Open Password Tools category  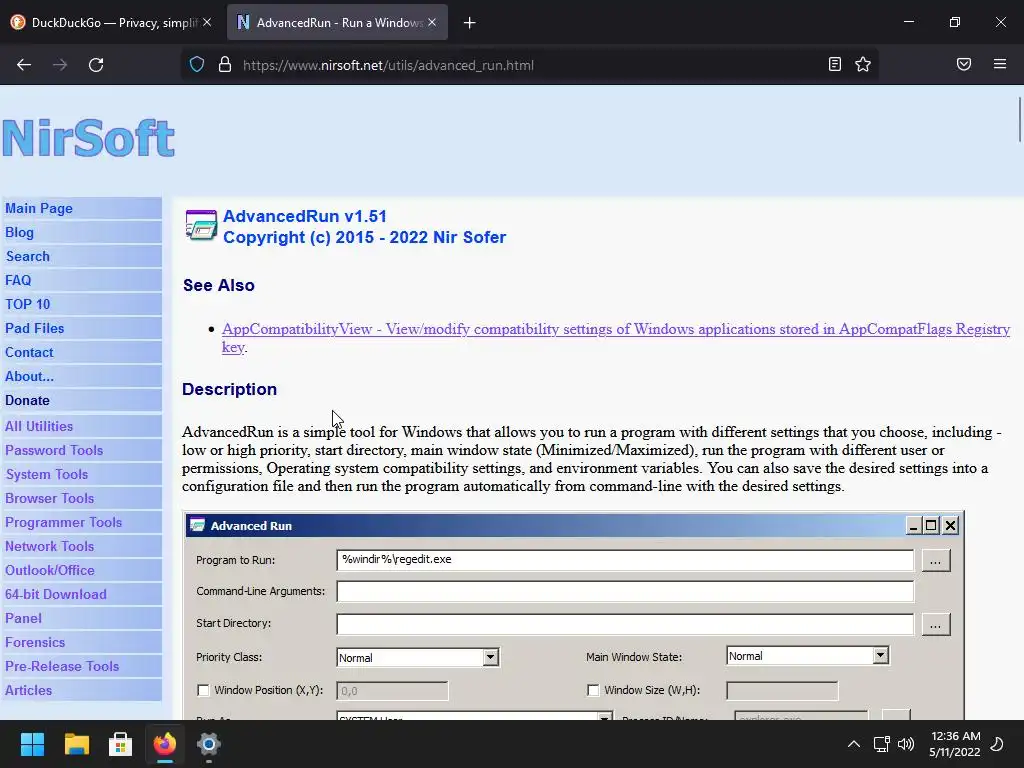click(54, 451)
